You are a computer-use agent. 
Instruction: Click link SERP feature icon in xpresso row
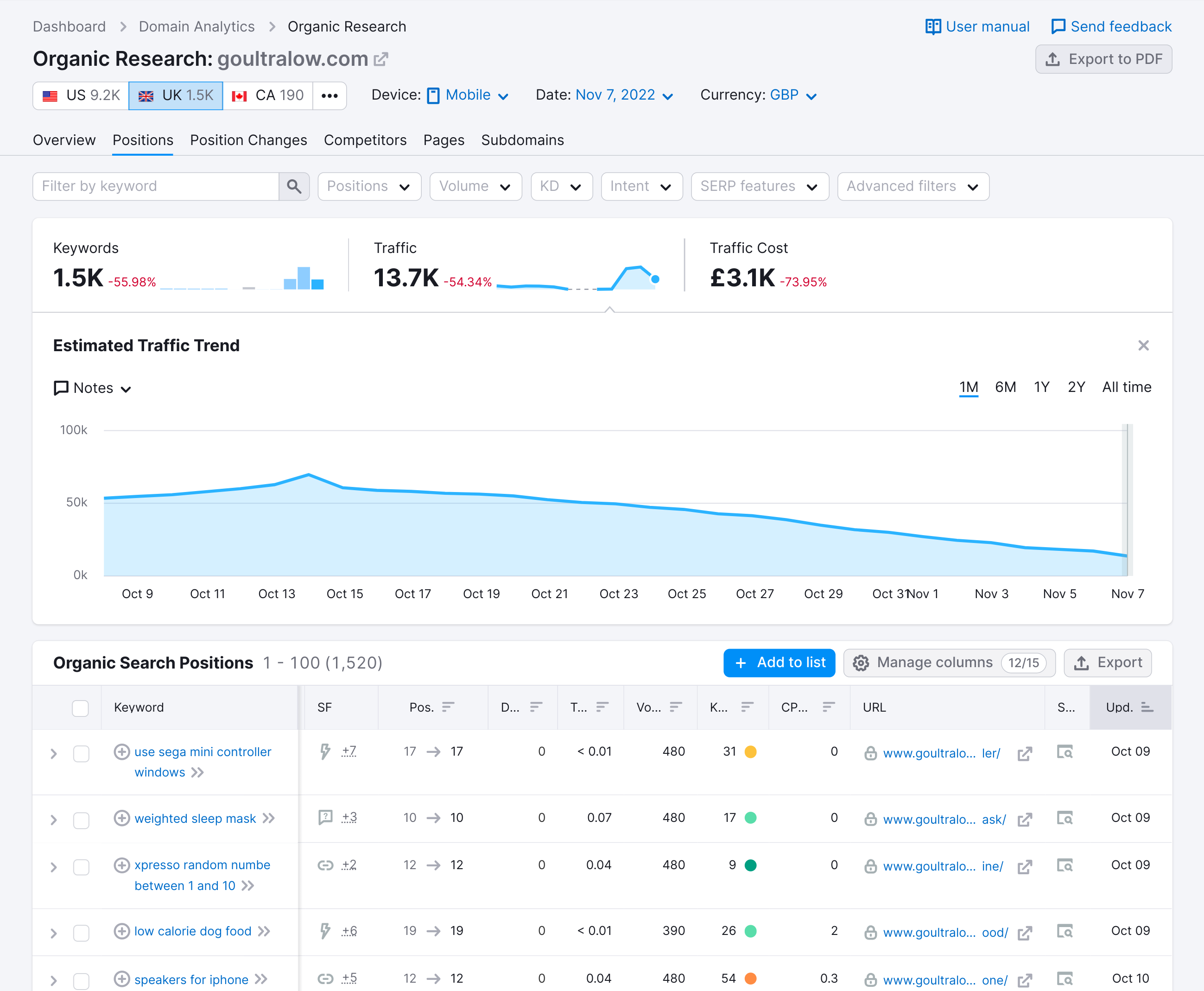(x=325, y=865)
